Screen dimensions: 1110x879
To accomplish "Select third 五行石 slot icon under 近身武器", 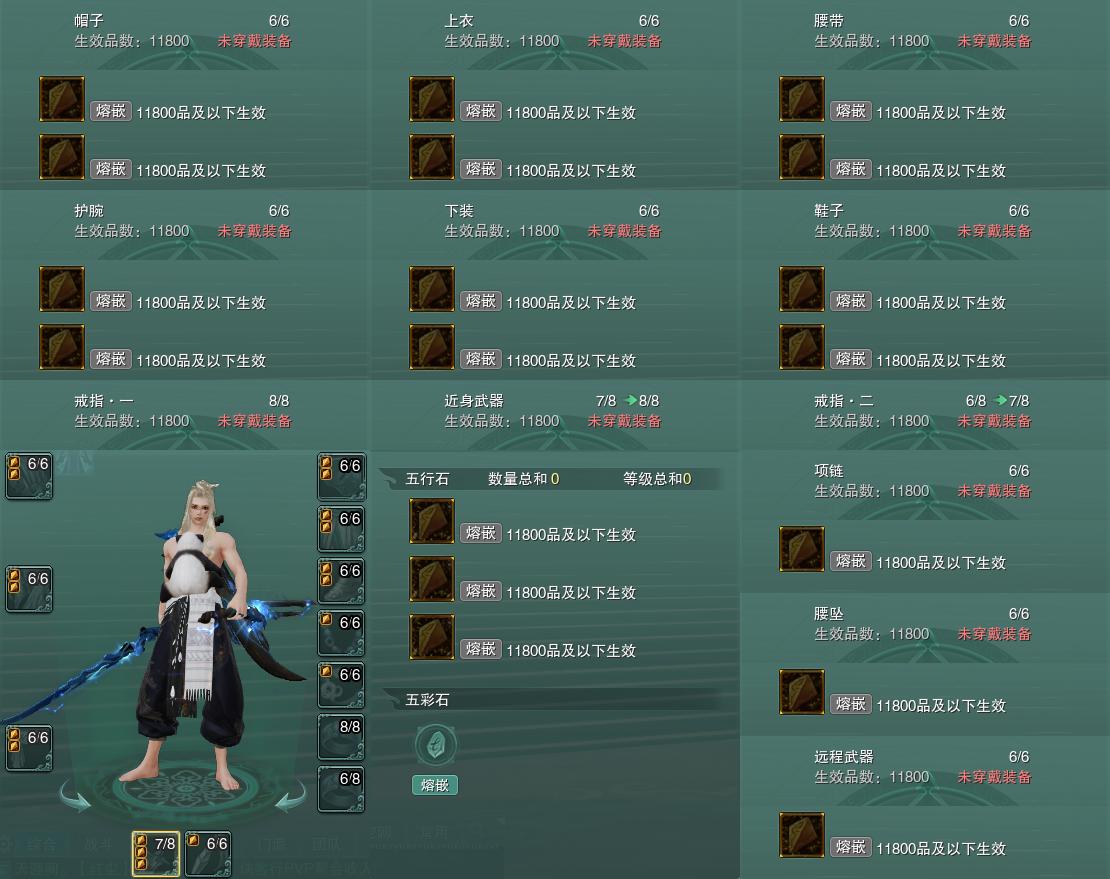I will pyautogui.click(x=432, y=637).
